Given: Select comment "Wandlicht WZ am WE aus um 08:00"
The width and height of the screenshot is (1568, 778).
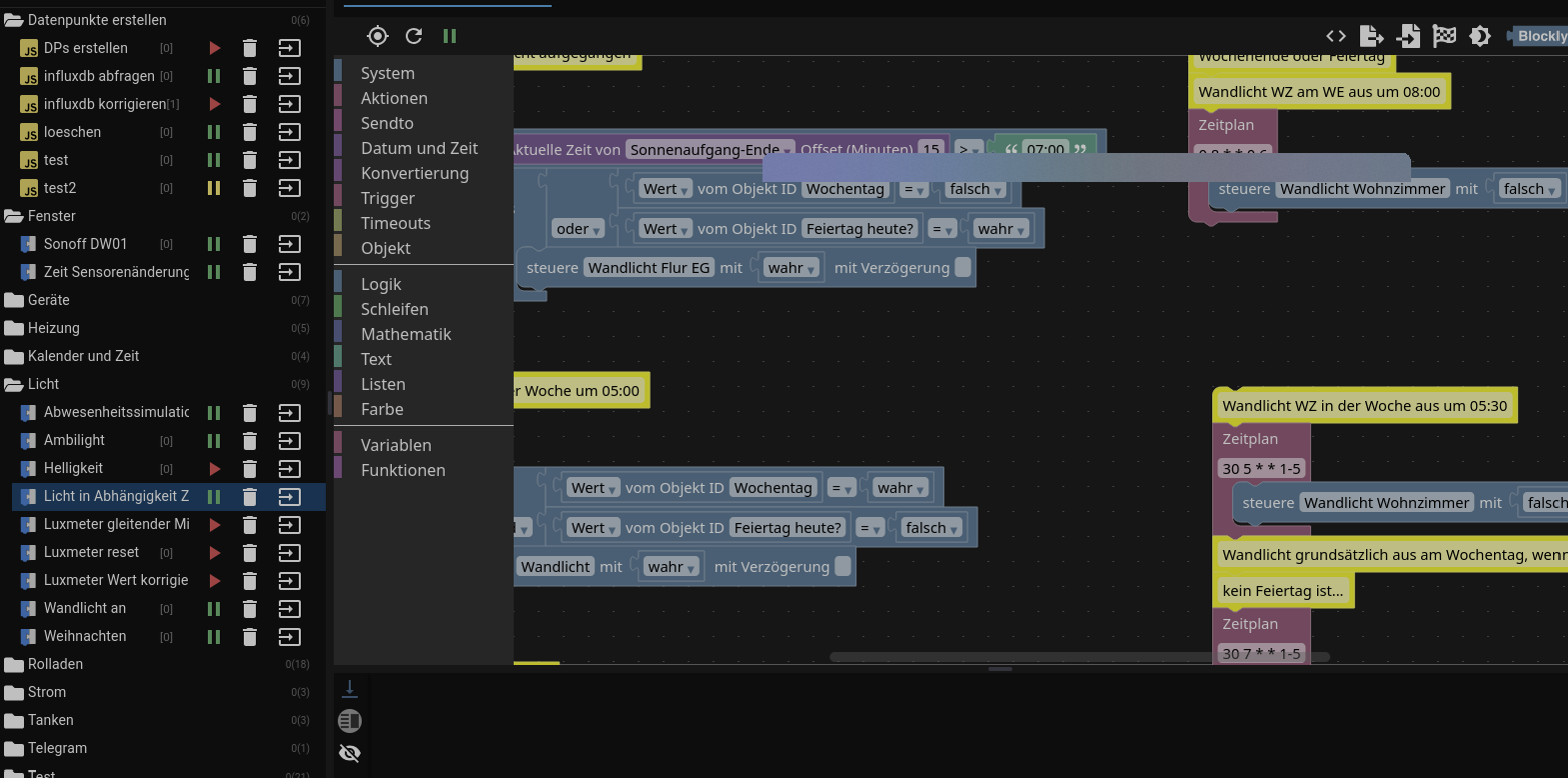Looking at the screenshot, I should point(1319,92).
